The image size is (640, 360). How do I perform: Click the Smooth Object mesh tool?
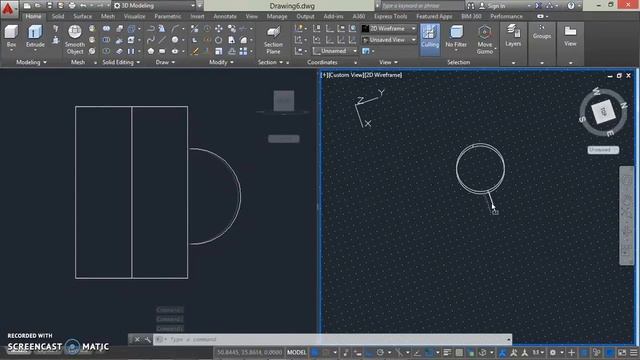point(75,40)
